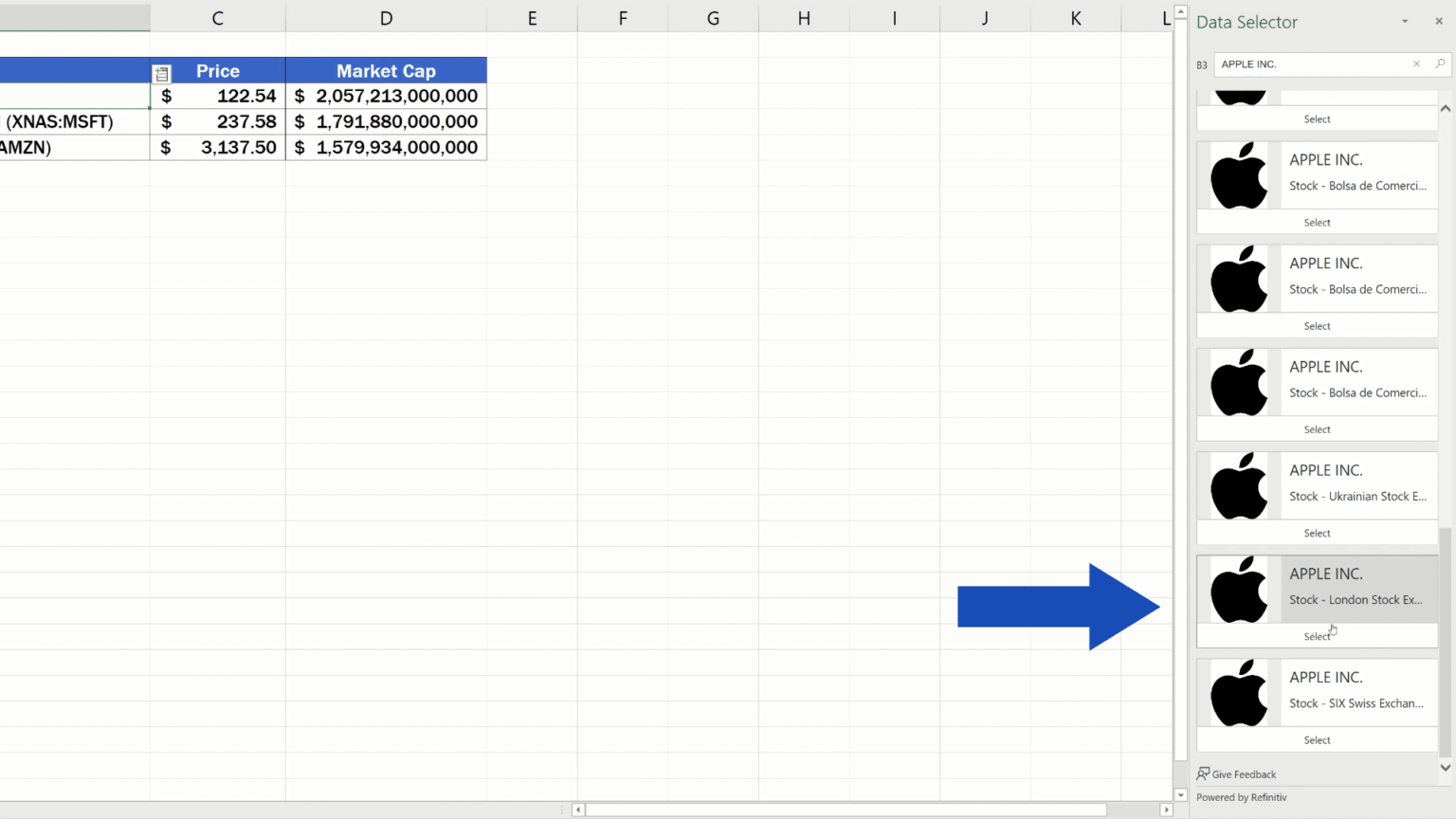Click the Apple logo on the Ukrainian Stock Exchange result
Image resolution: width=1456 pixels, height=819 pixels.
1237,486
